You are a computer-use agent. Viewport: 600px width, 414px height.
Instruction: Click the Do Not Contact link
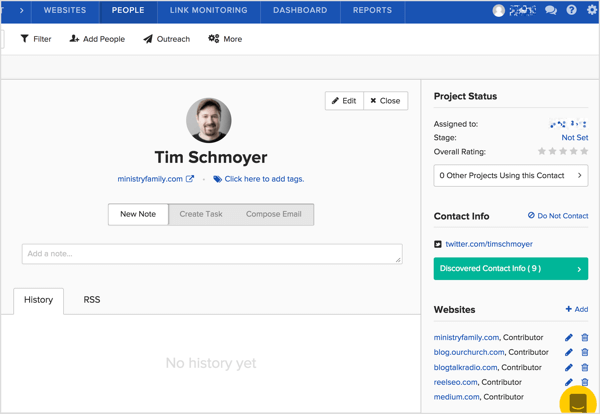[x=558, y=216]
